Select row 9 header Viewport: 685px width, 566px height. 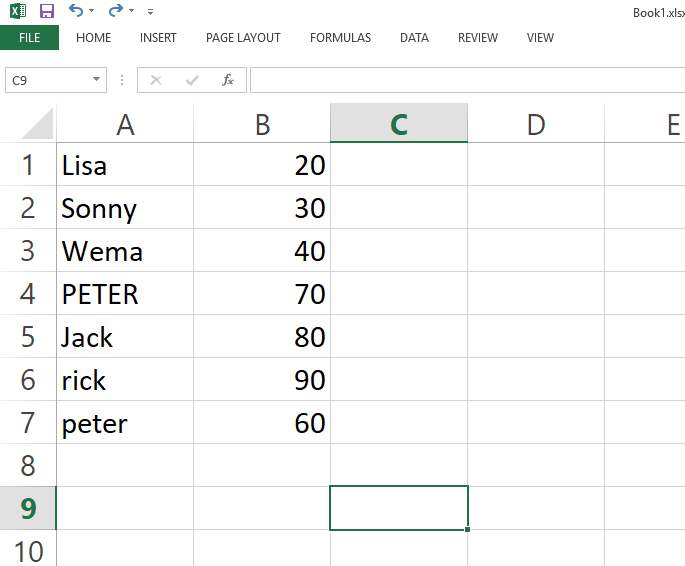pyautogui.click(x=28, y=508)
